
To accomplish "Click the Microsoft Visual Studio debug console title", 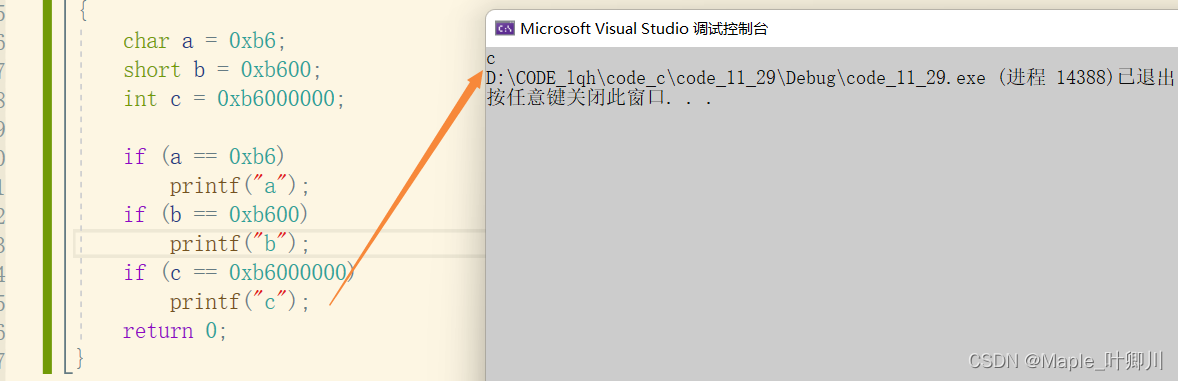I will pos(644,29).
